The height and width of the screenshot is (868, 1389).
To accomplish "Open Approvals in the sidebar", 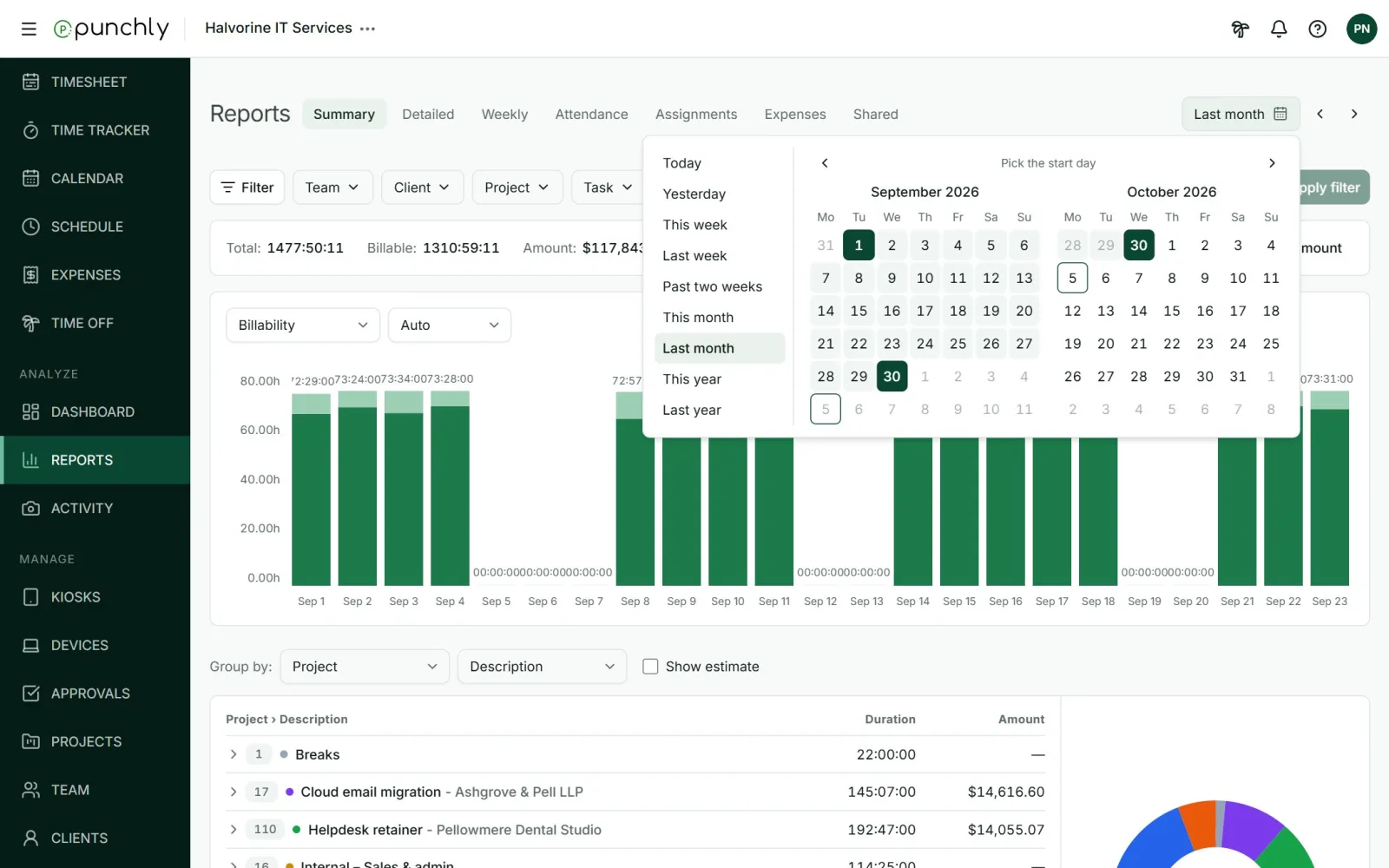I will click(95, 694).
